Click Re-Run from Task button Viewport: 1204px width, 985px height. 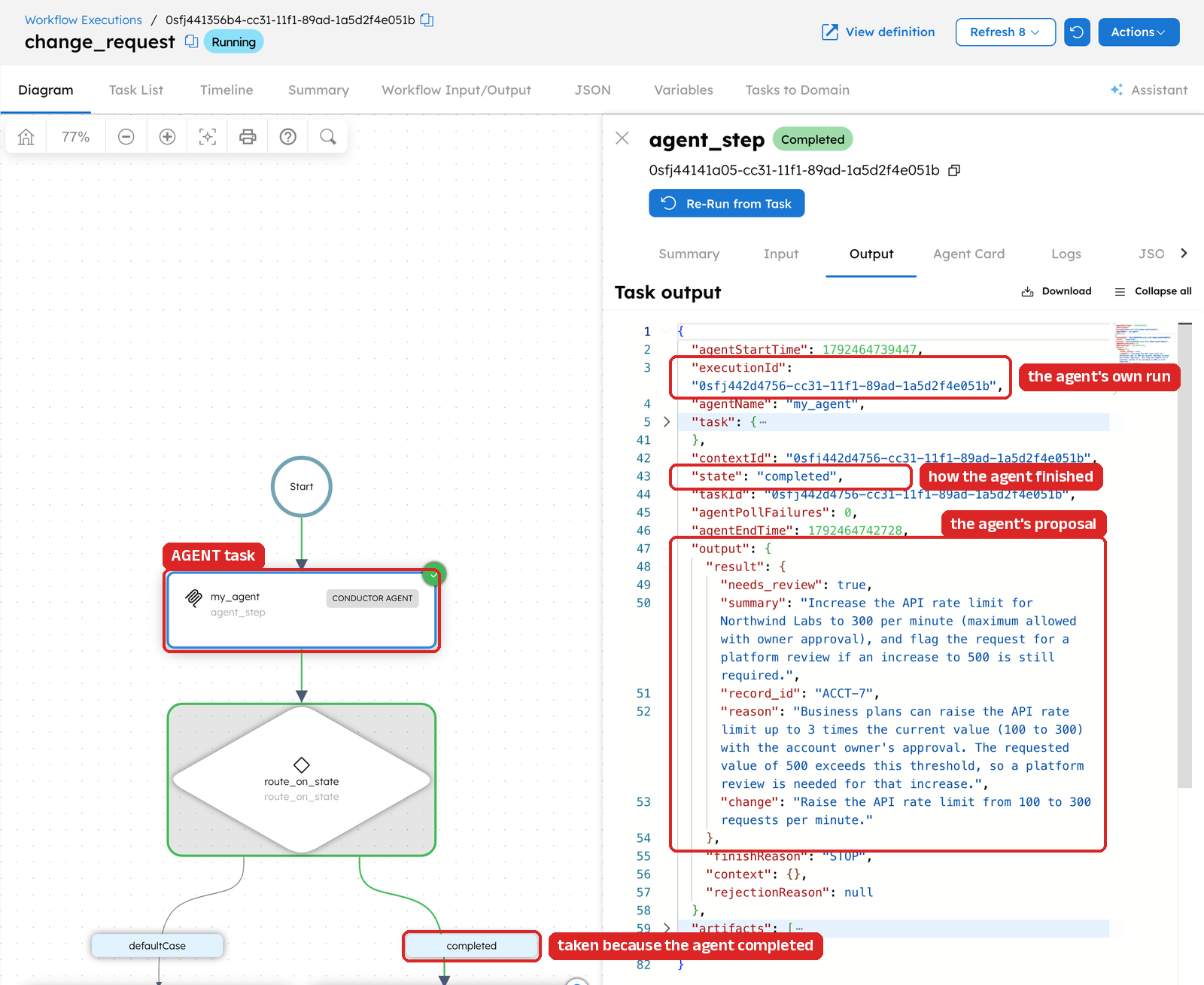[727, 203]
